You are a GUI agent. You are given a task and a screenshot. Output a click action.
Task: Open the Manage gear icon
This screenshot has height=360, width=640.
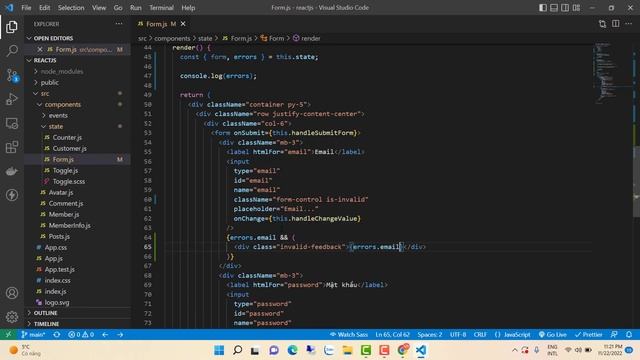(12, 317)
